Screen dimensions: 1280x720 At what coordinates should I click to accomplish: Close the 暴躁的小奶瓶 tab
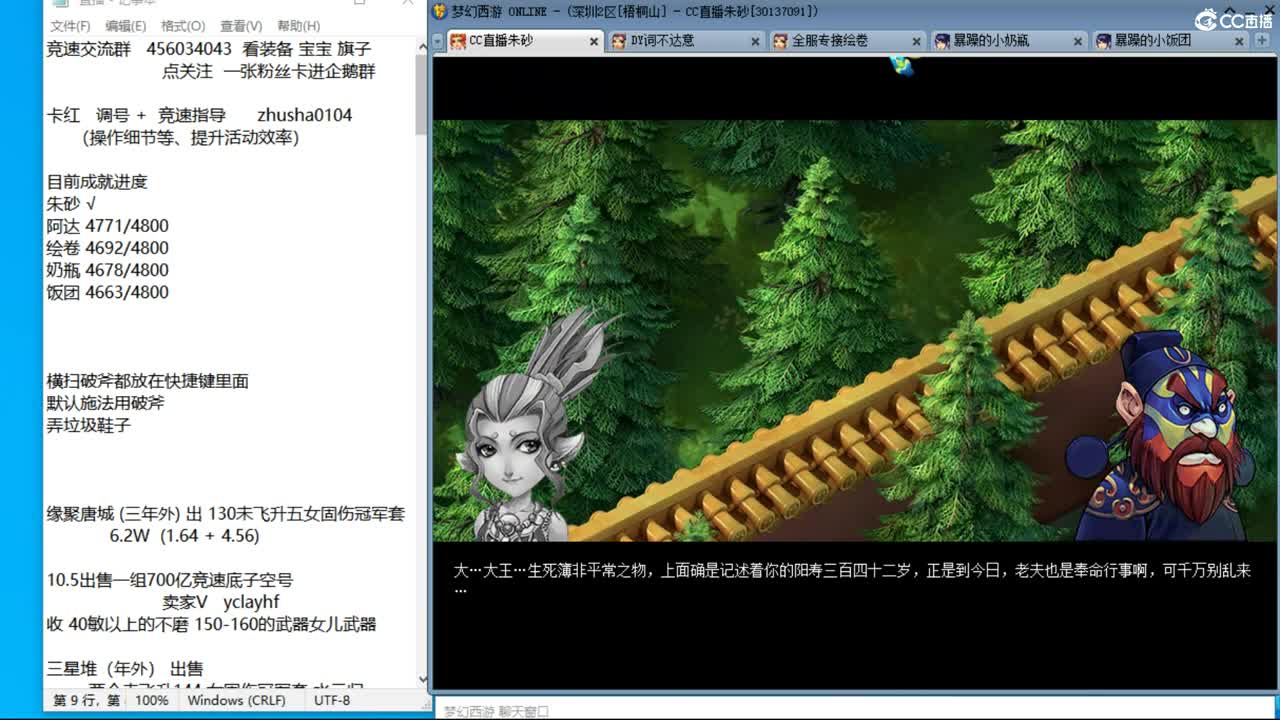click(x=1078, y=41)
